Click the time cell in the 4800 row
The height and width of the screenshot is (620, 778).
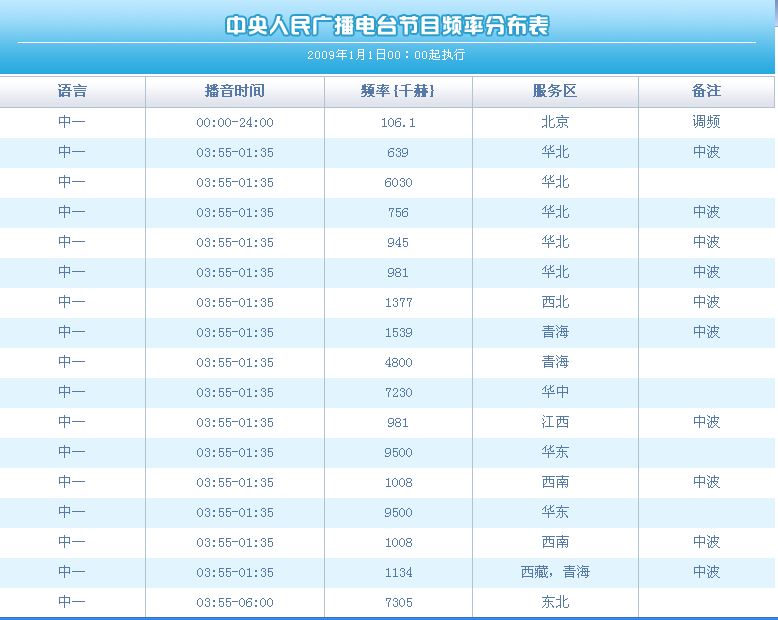coord(235,363)
